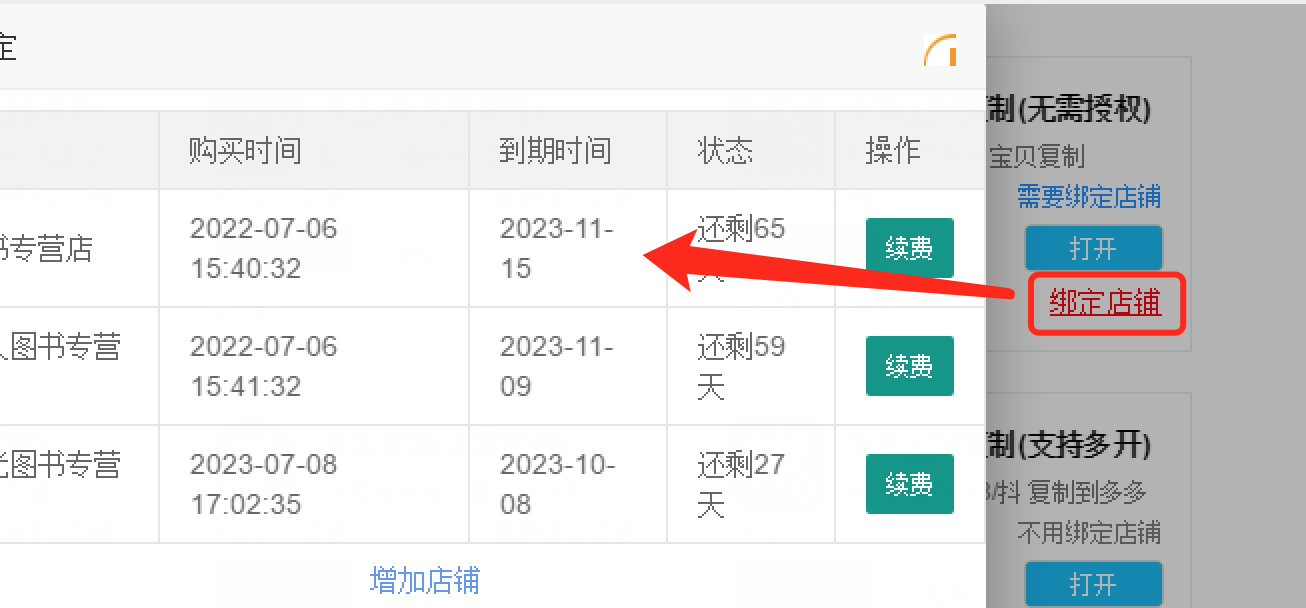Click 续费 for shop with 59 days left

pos(909,366)
